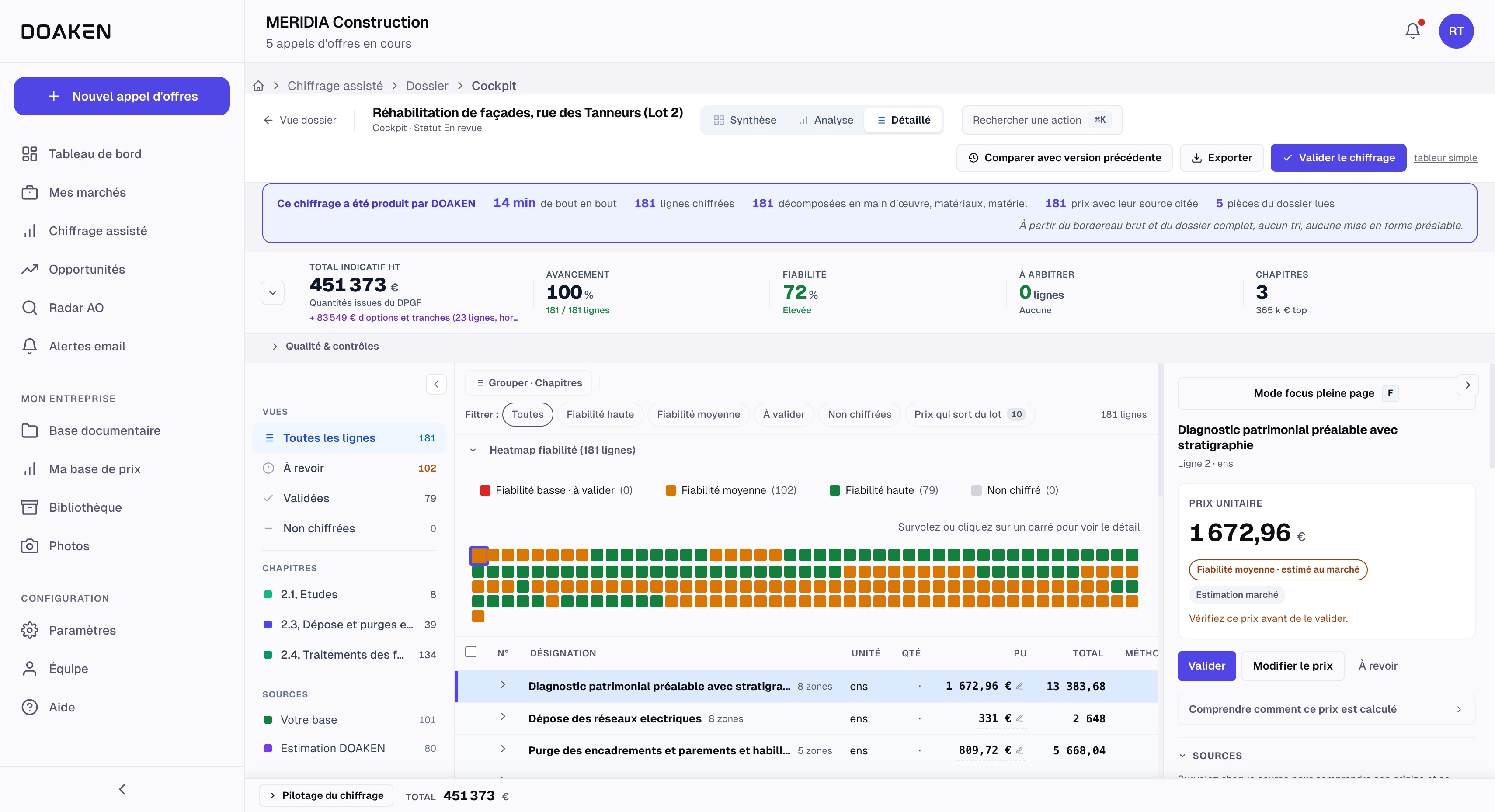Image resolution: width=1495 pixels, height=812 pixels.
Task: Open Base documentaire in the sidebar
Action: click(121, 430)
